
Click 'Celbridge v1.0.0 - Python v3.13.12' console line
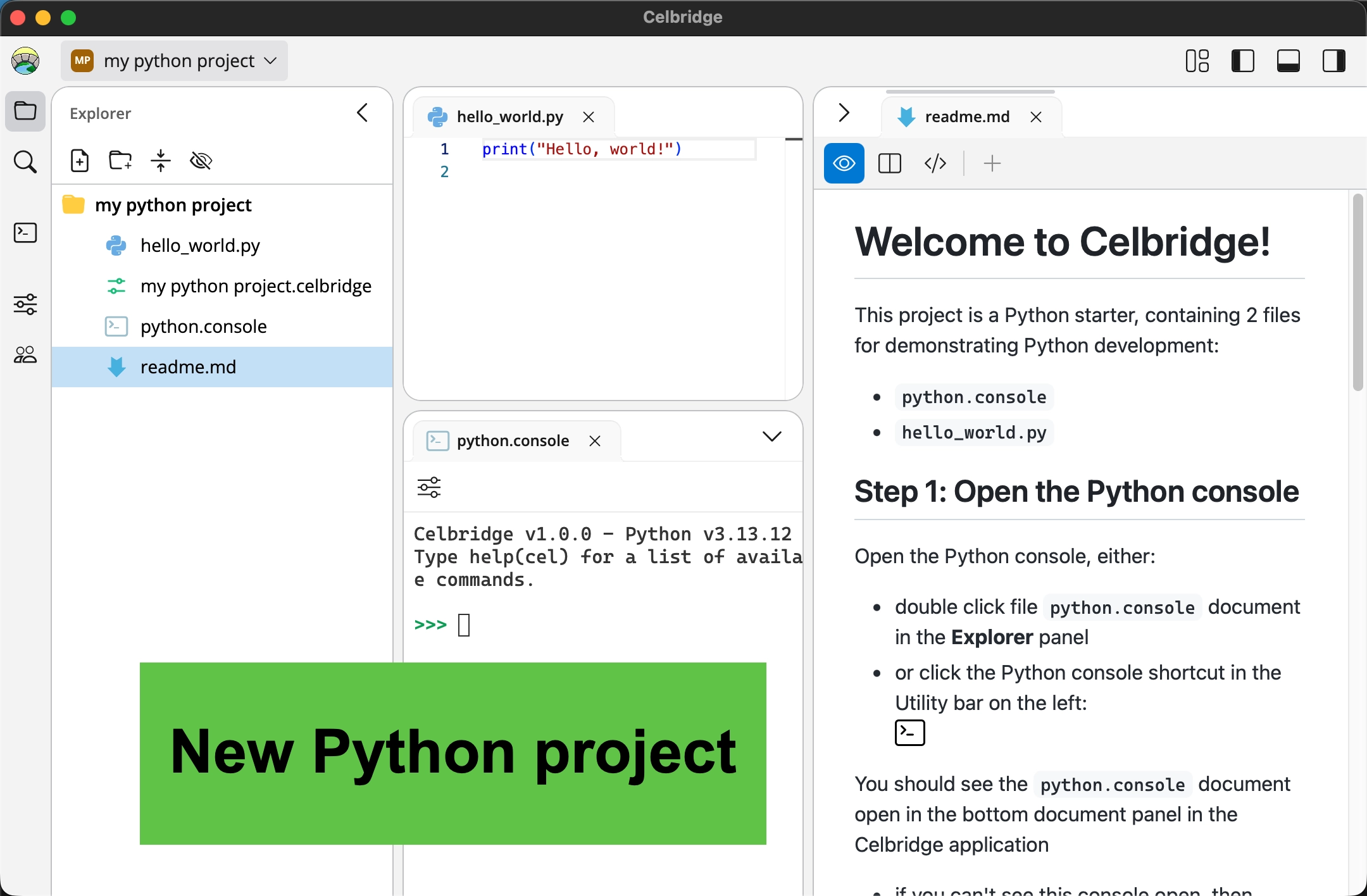pyautogui.click(x=602, y=534)
